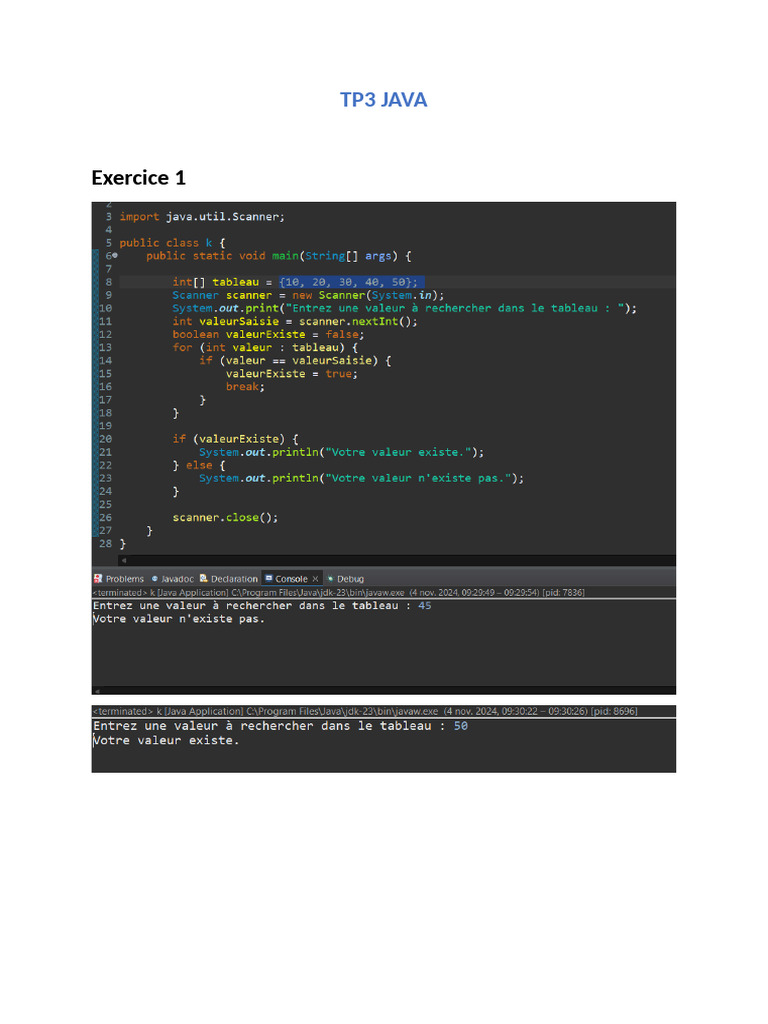This screenshot has height=1024, width=768.
Task: Click the override marker beside line 6
Action: point(115,255)
